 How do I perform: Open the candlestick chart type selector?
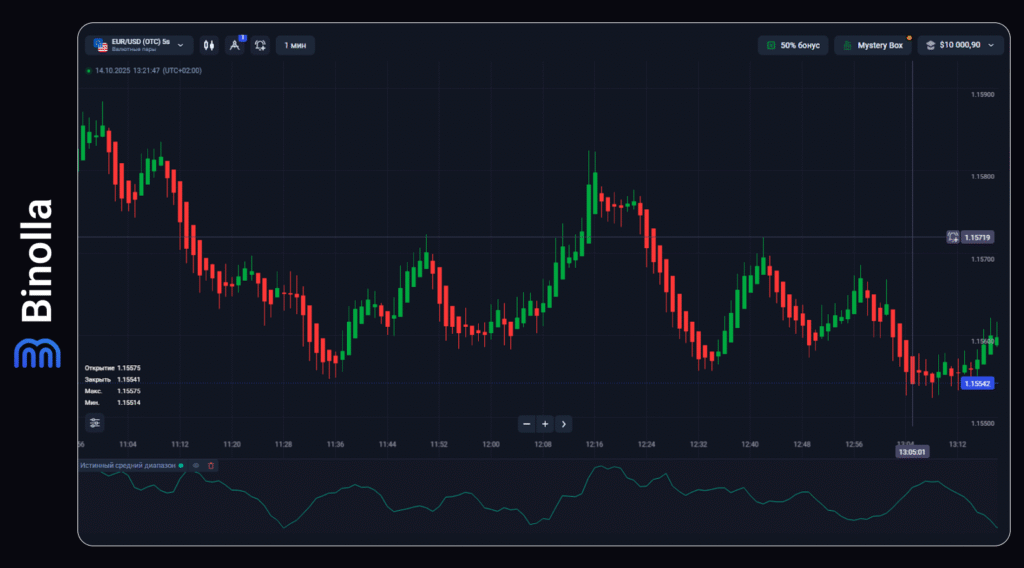coord(209,45)
